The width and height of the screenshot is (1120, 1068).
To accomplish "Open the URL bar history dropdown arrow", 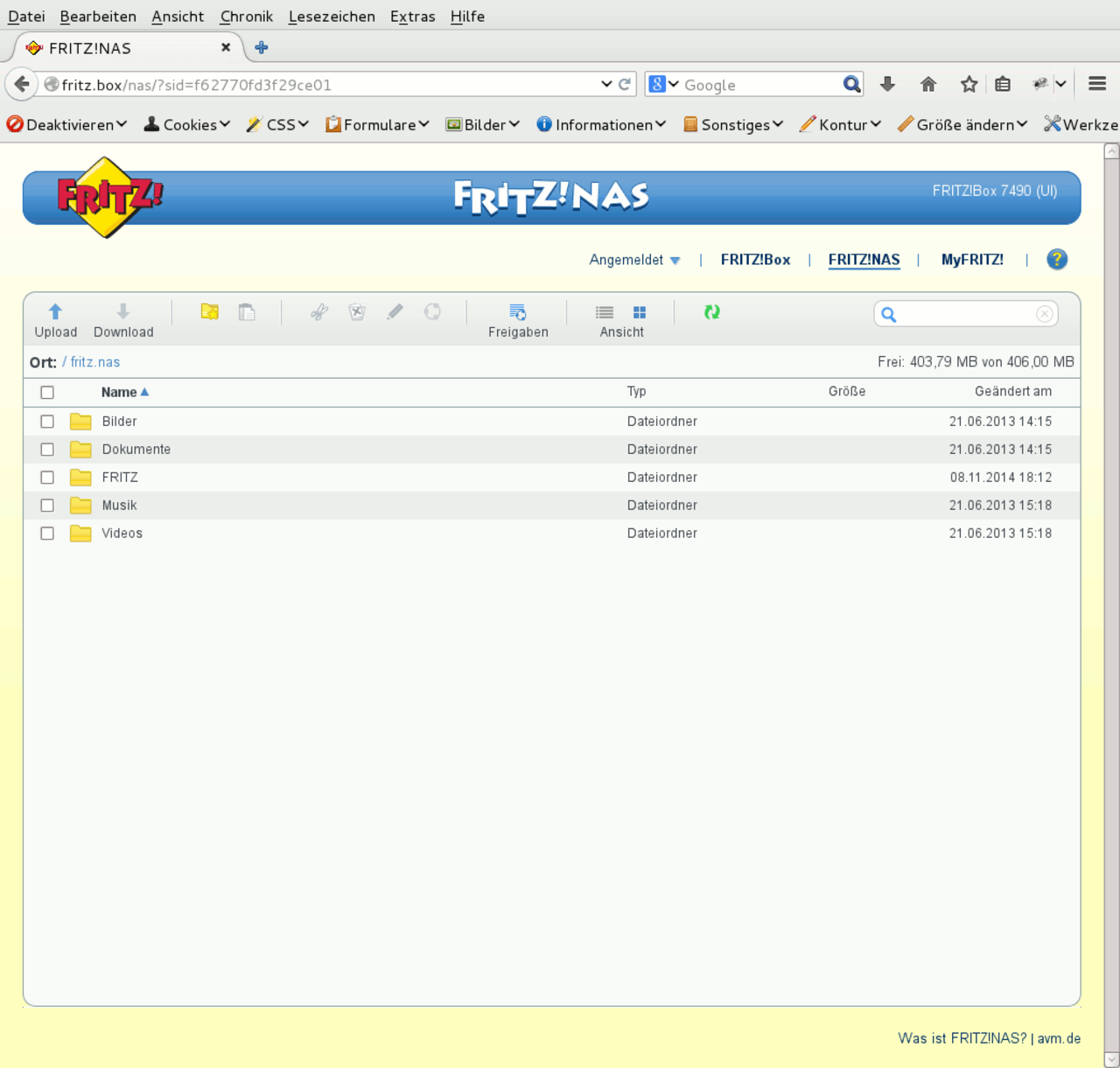I will [606, 84].
